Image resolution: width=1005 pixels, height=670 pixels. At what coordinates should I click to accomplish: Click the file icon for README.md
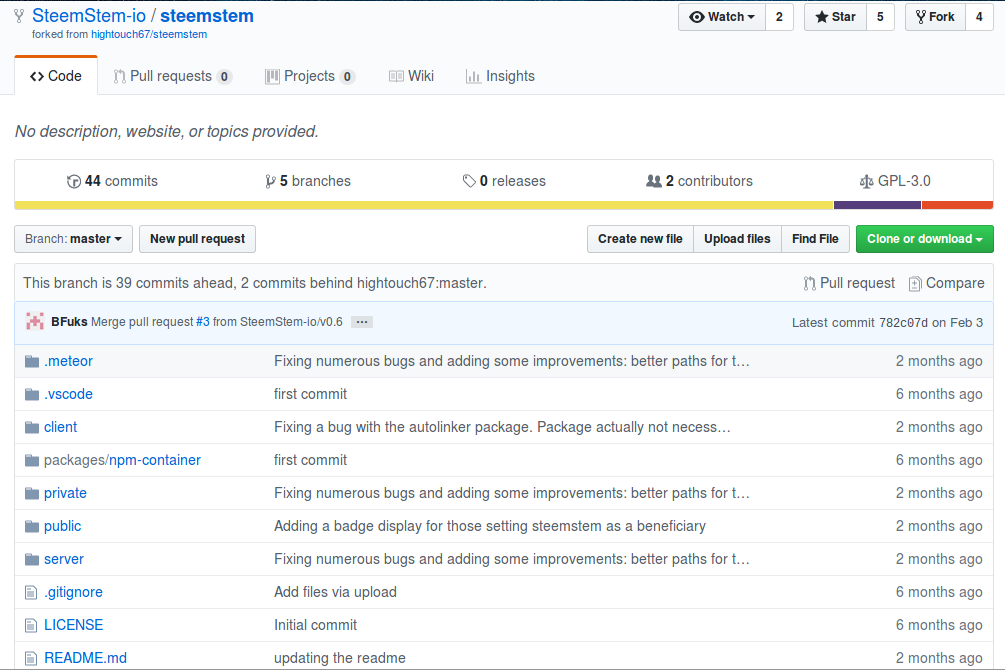(31, 658)
